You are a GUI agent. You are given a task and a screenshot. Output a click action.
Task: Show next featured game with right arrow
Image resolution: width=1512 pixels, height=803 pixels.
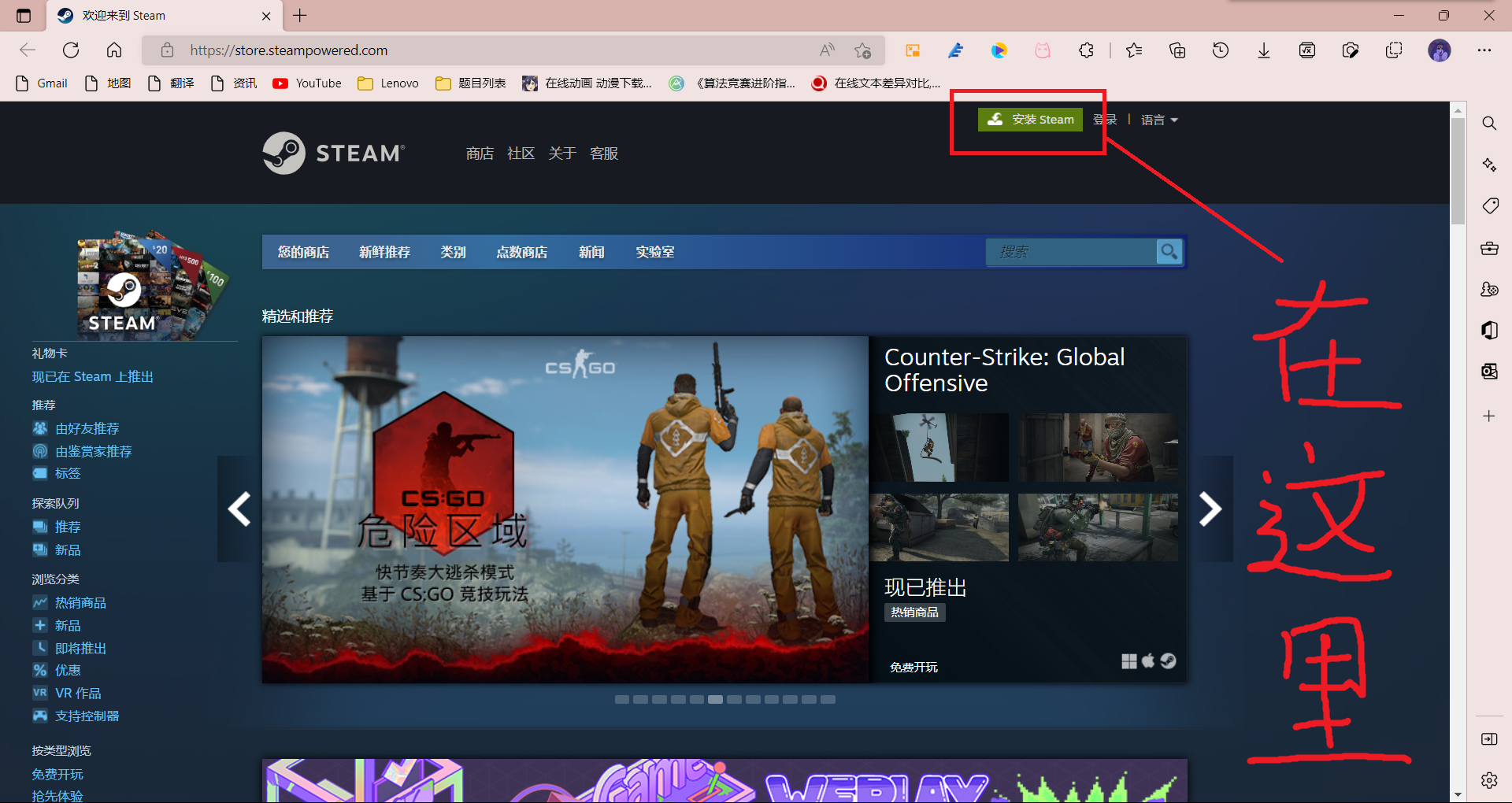1210,509
